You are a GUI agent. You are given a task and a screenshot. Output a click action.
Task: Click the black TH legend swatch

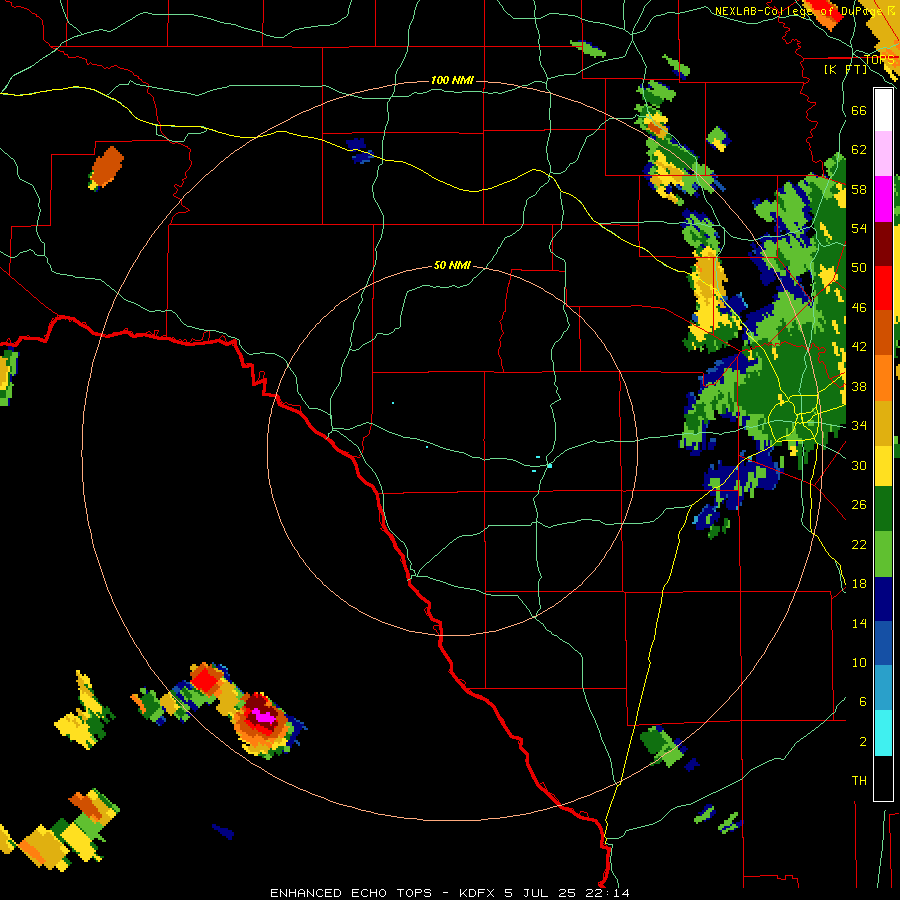883,778
